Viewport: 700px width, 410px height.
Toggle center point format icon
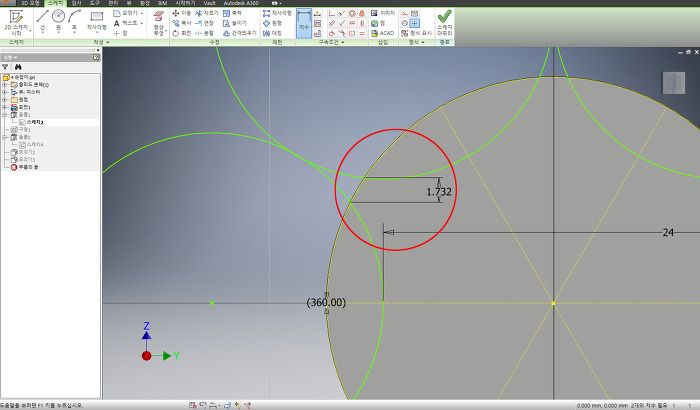(415, 23)
